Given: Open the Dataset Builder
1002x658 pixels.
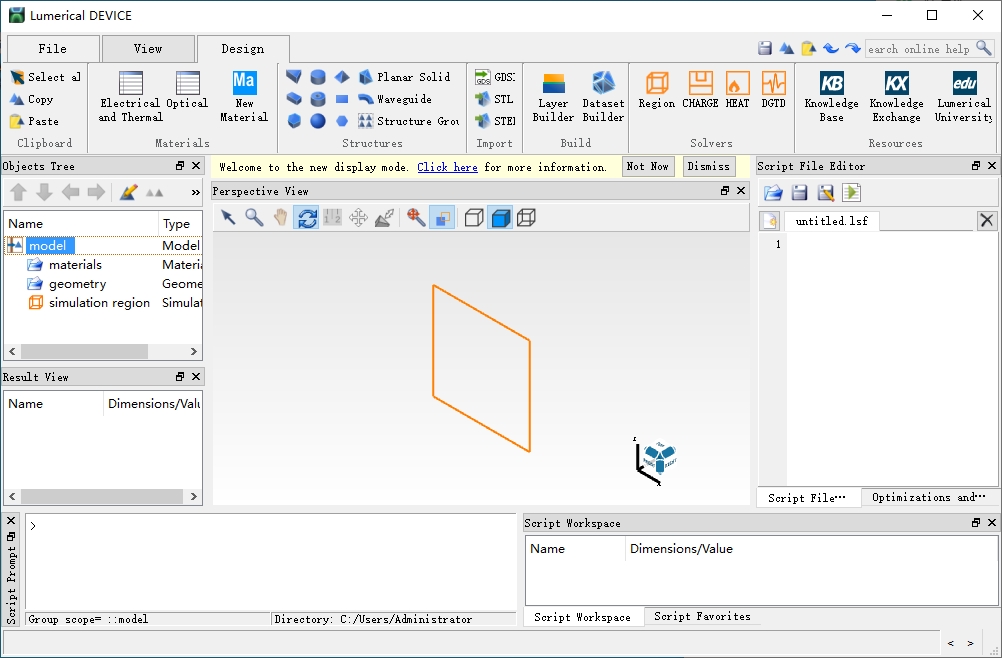Looking at the screenshot, I should pyautogui.click(x=603, y=96).
